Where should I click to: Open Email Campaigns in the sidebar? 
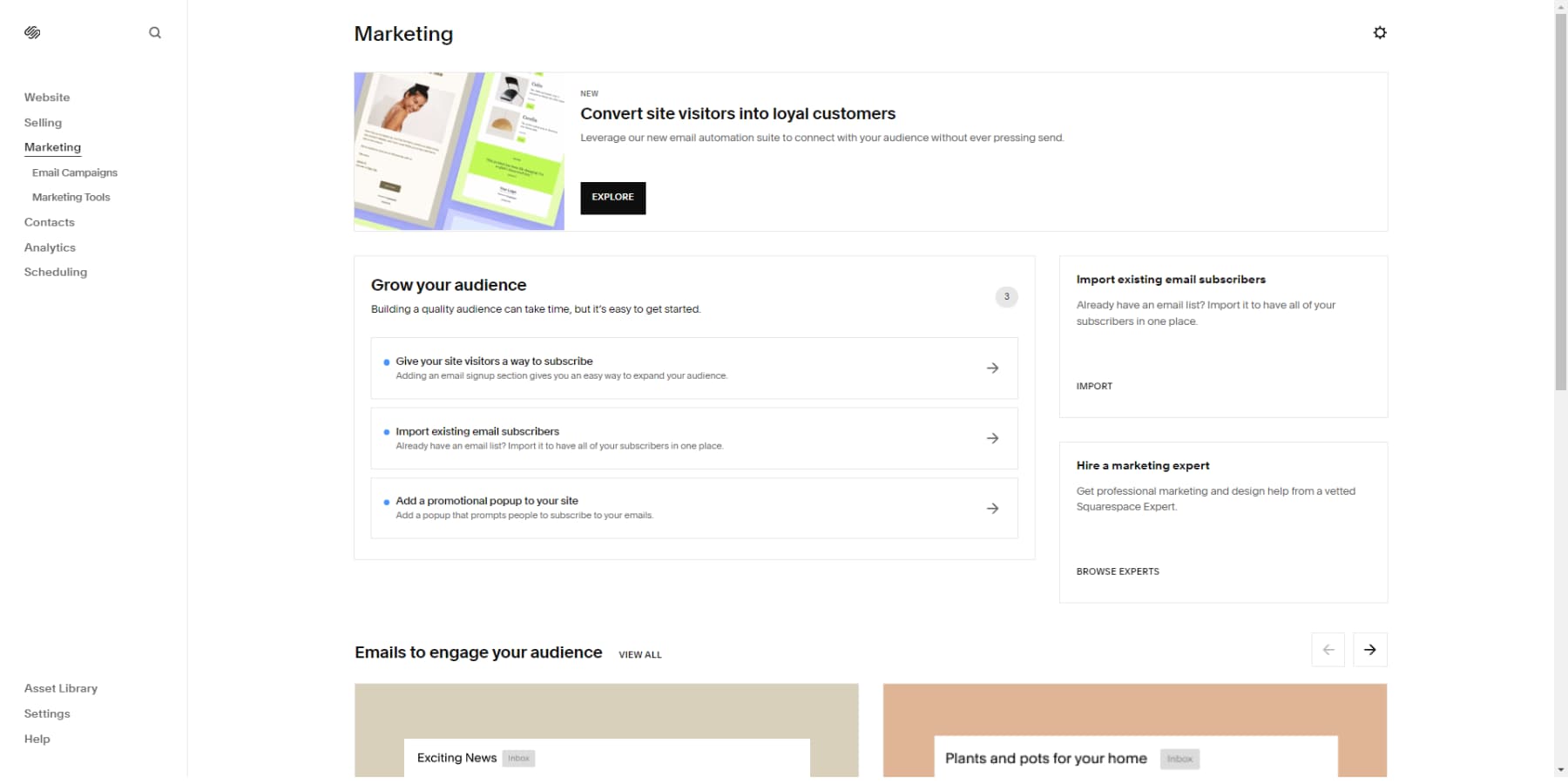click(x=75, y=172)
